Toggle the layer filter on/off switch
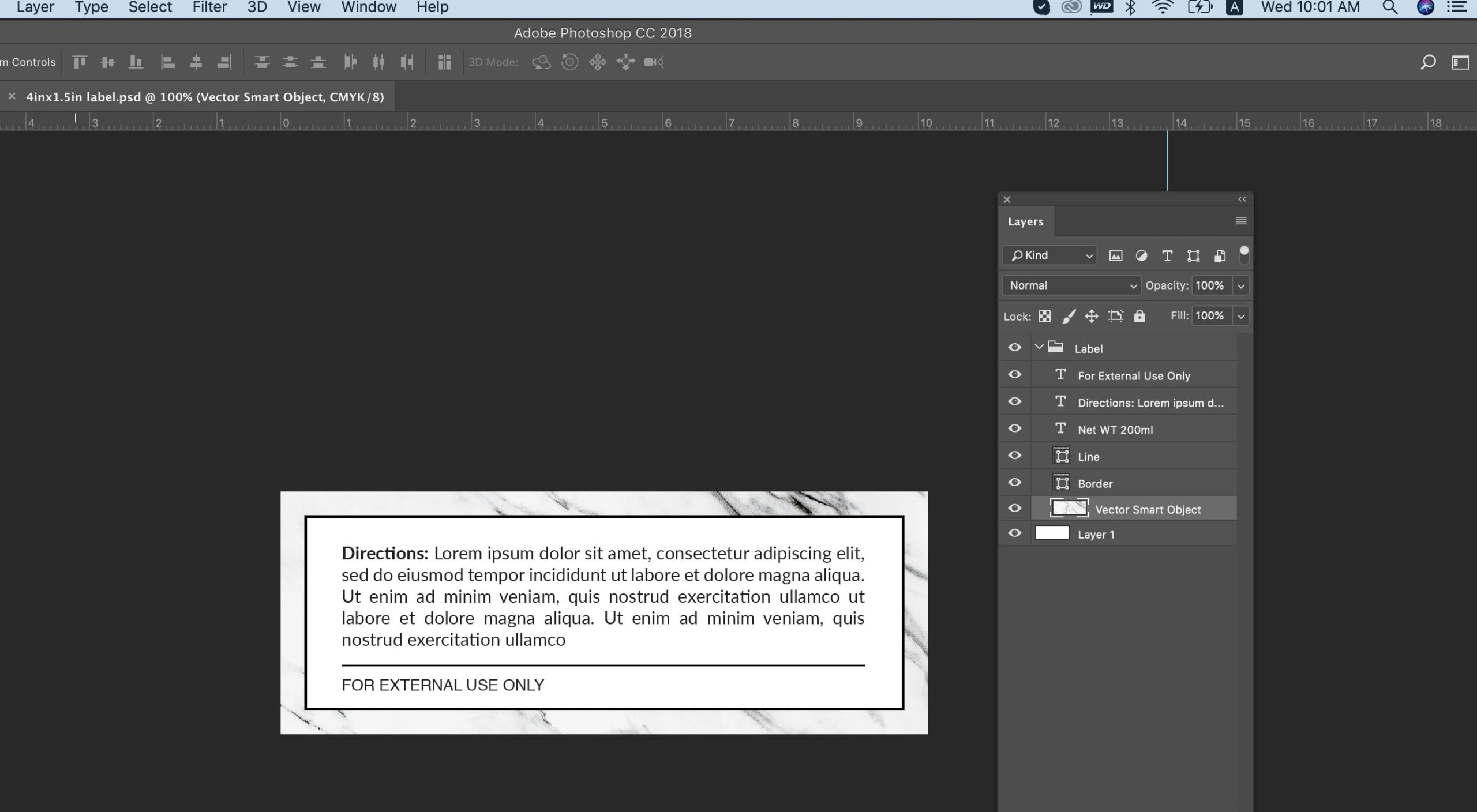 click(x=1244, y=254)
